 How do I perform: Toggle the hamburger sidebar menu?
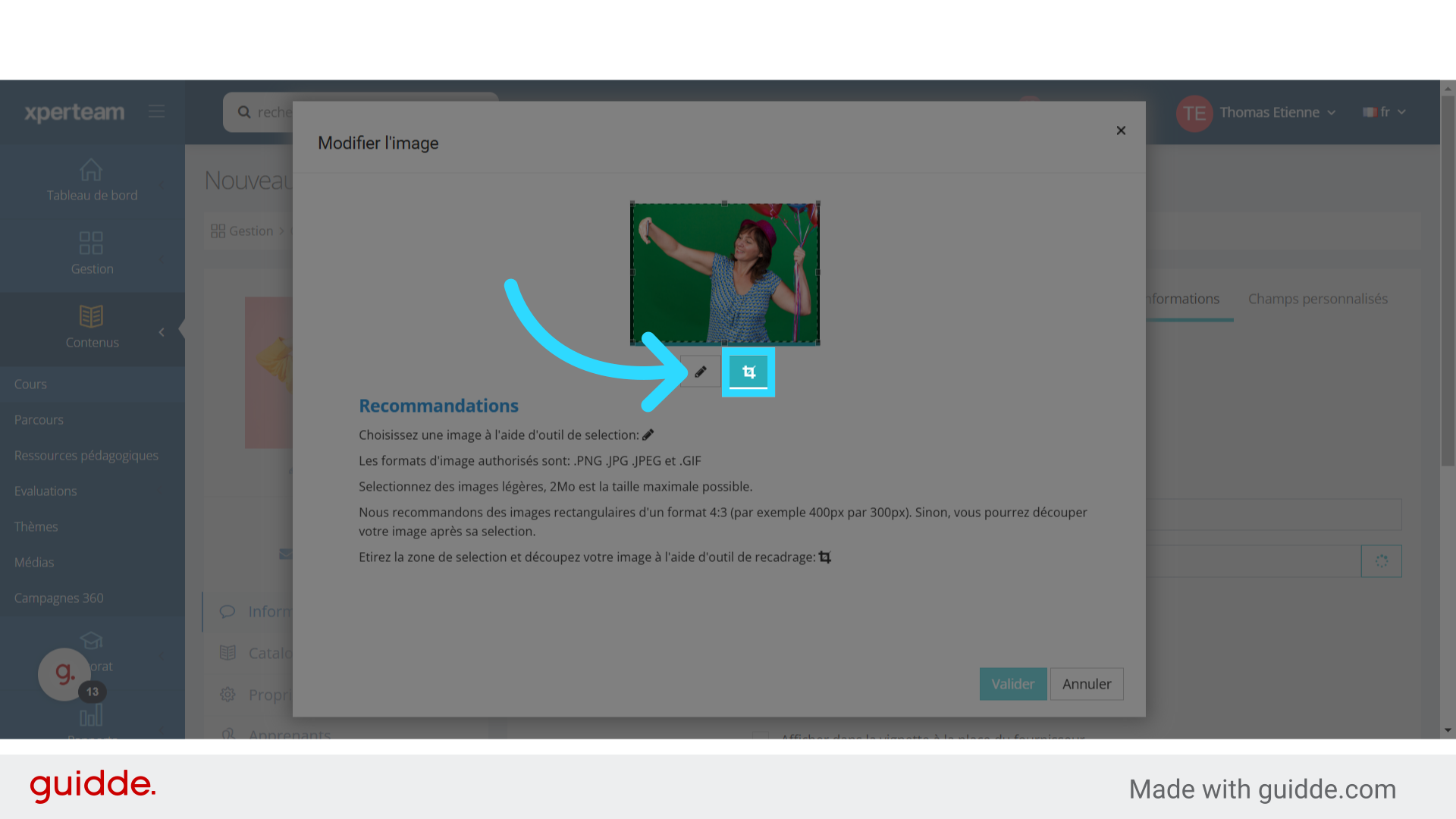click(157, 111)
